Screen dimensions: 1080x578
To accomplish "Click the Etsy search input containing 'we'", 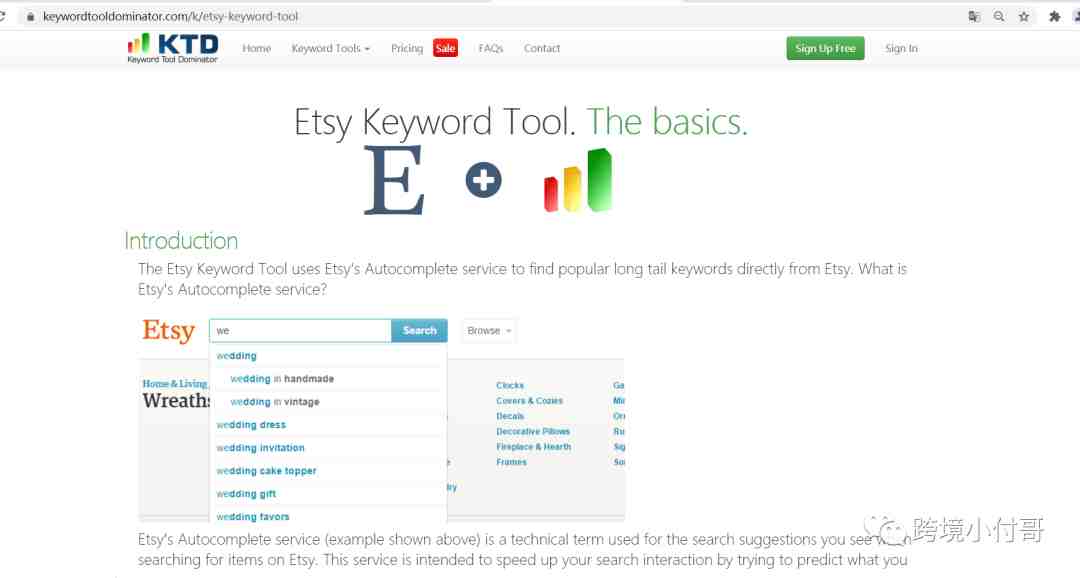I will (x=300, y=331).
